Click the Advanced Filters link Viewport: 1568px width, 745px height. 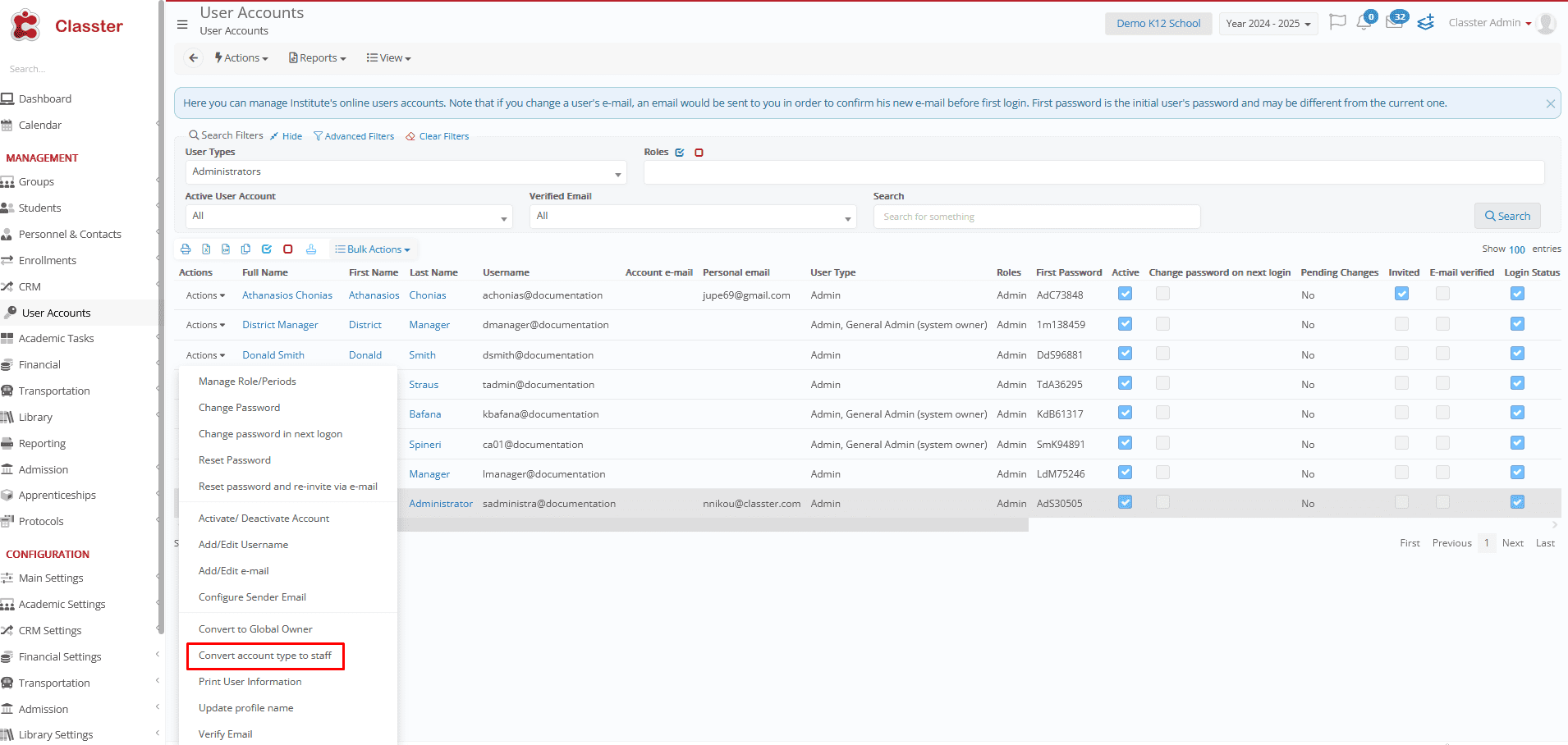tap(354, 136)
